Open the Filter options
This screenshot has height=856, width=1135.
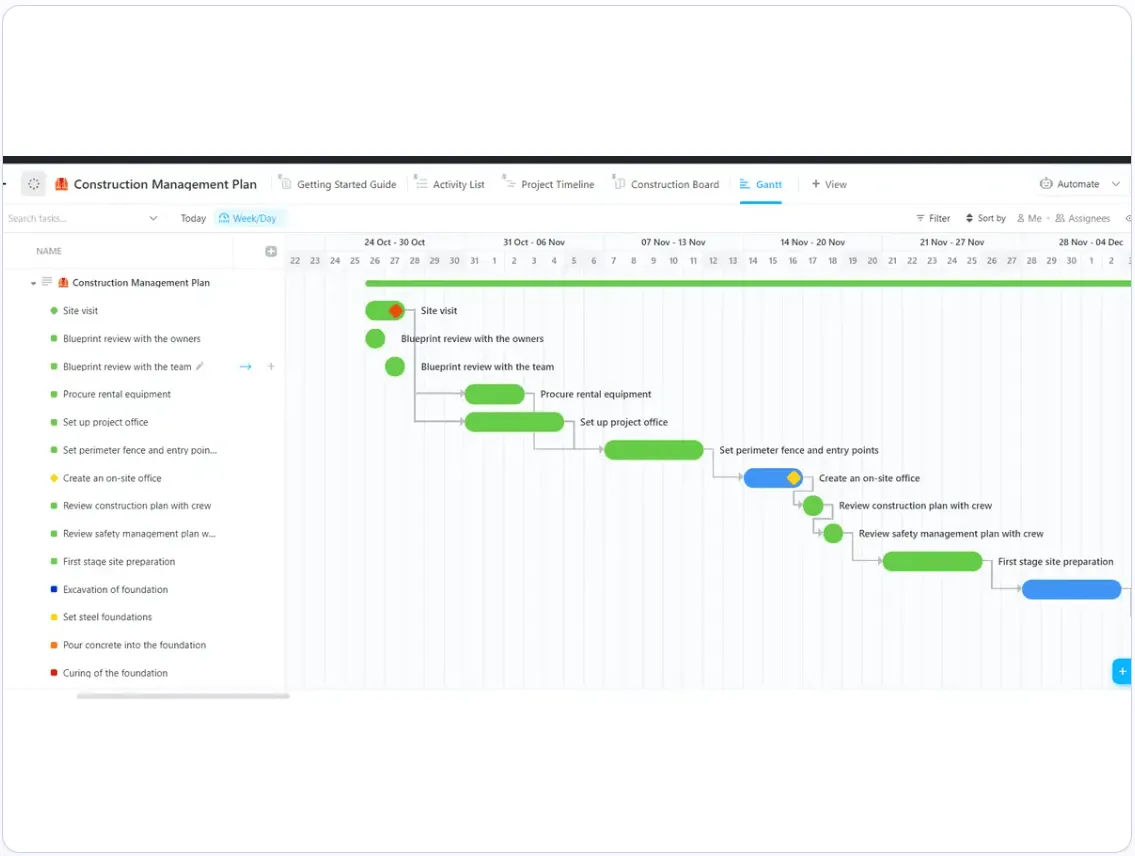pyautogui.click(x=933, y=218)
